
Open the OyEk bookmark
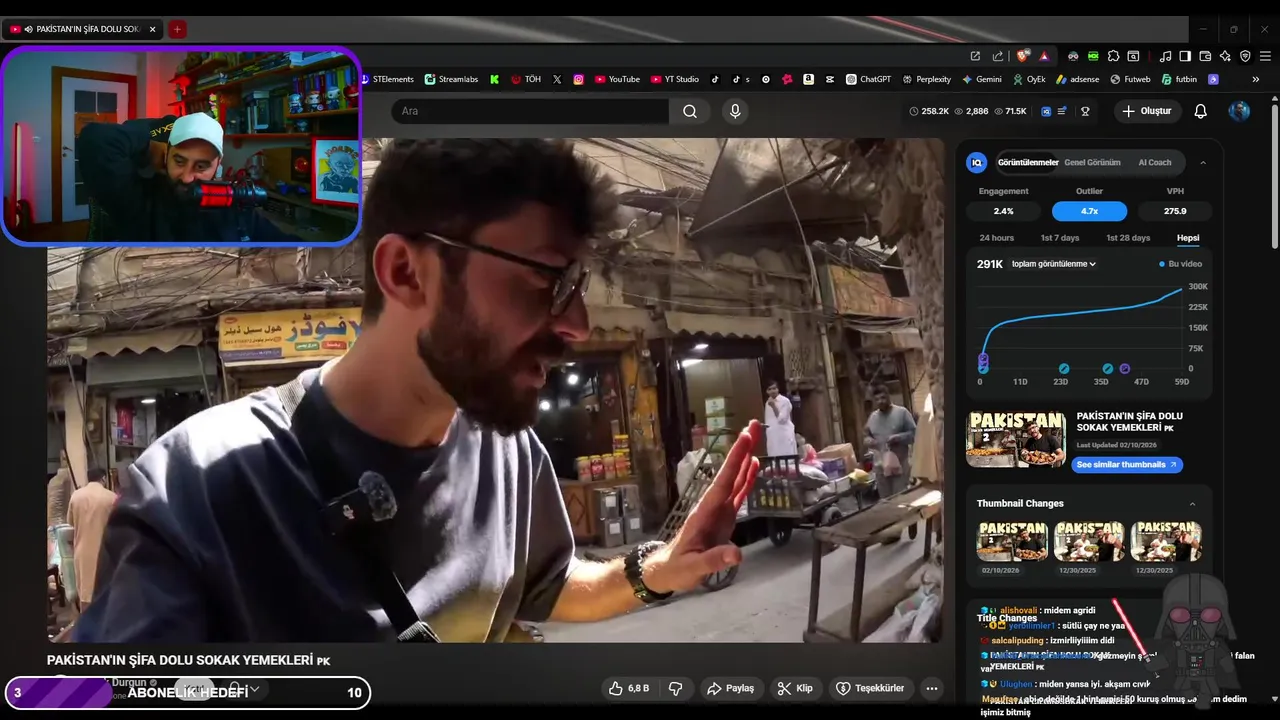pyautogui.click(x=1029, y=79)
